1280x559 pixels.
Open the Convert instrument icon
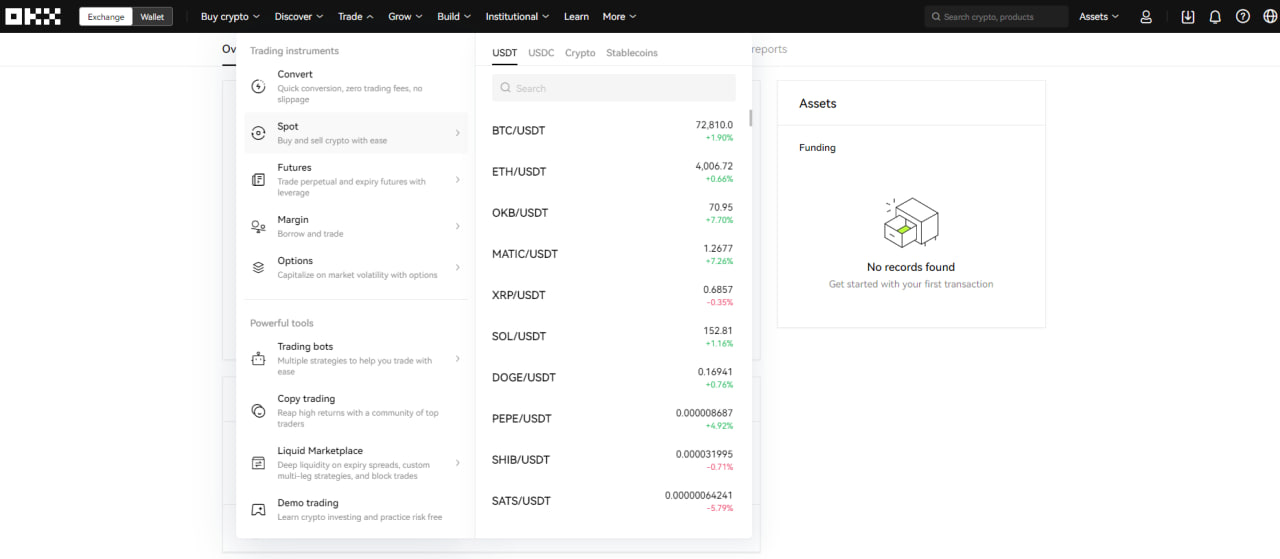(258, 87)
